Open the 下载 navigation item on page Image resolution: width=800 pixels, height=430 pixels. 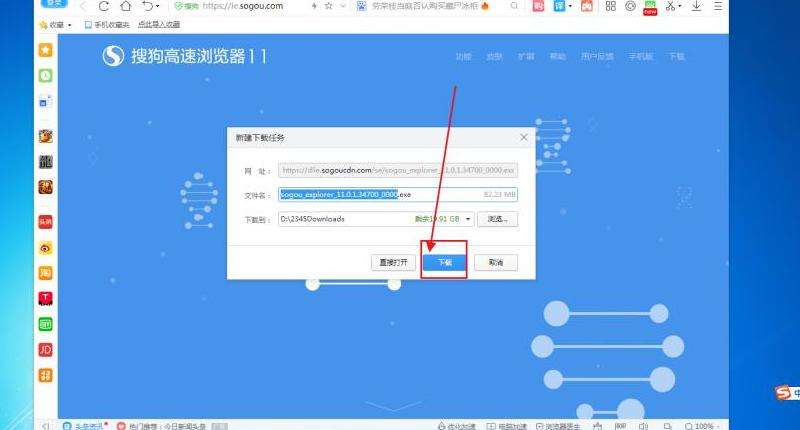pyautogui.click(x=677, y=56)
